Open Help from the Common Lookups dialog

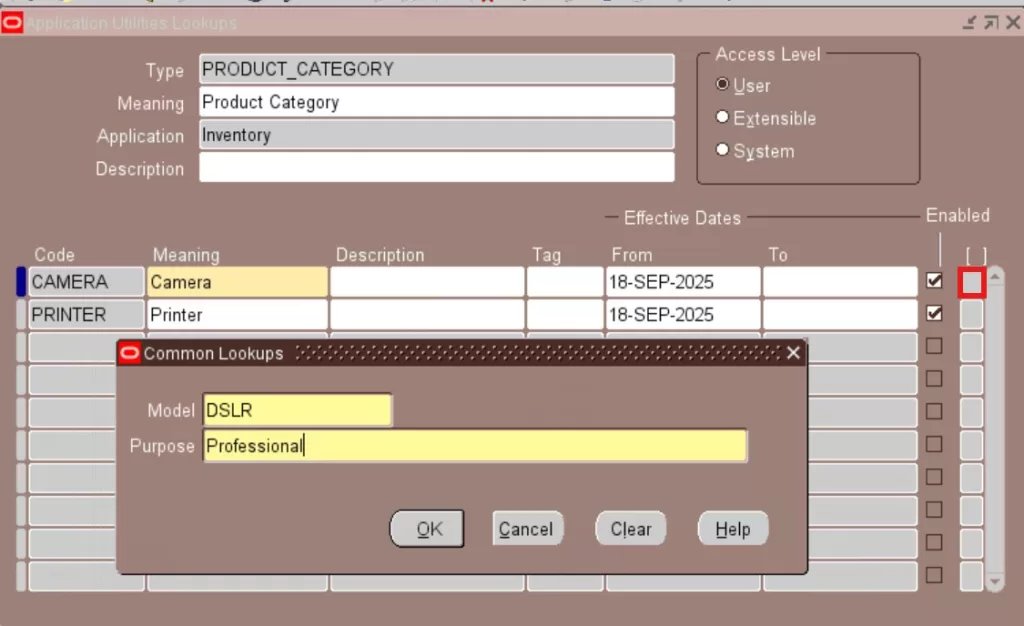point(732,529)
